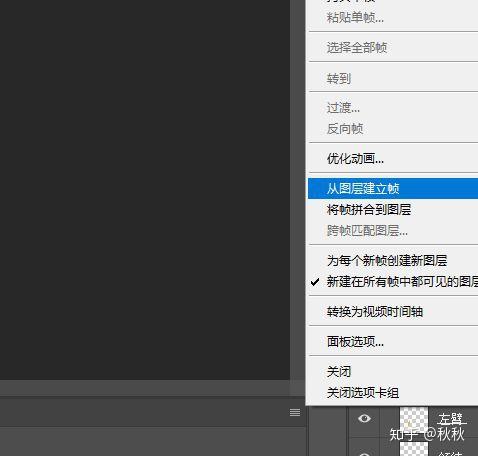Enable 为每个新帧创建新图层 option
The image size is (478, 456).
(393, 261)
